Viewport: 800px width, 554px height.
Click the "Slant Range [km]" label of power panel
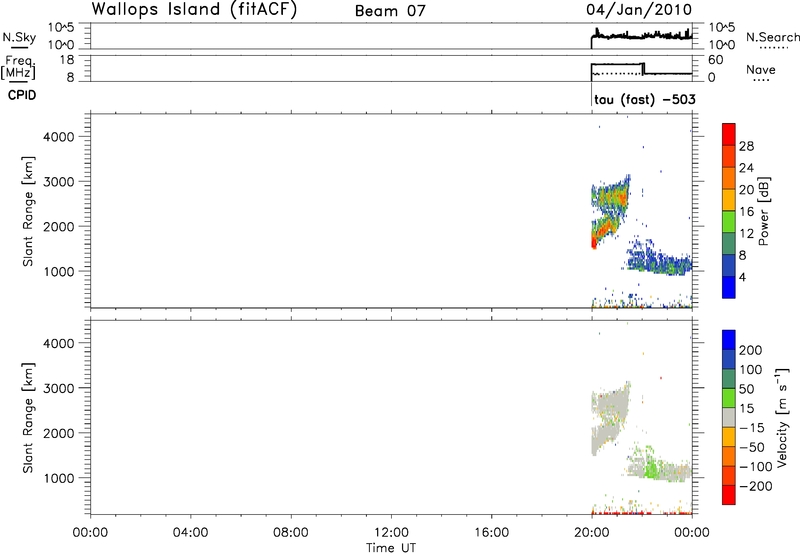[x=28, y=212]
